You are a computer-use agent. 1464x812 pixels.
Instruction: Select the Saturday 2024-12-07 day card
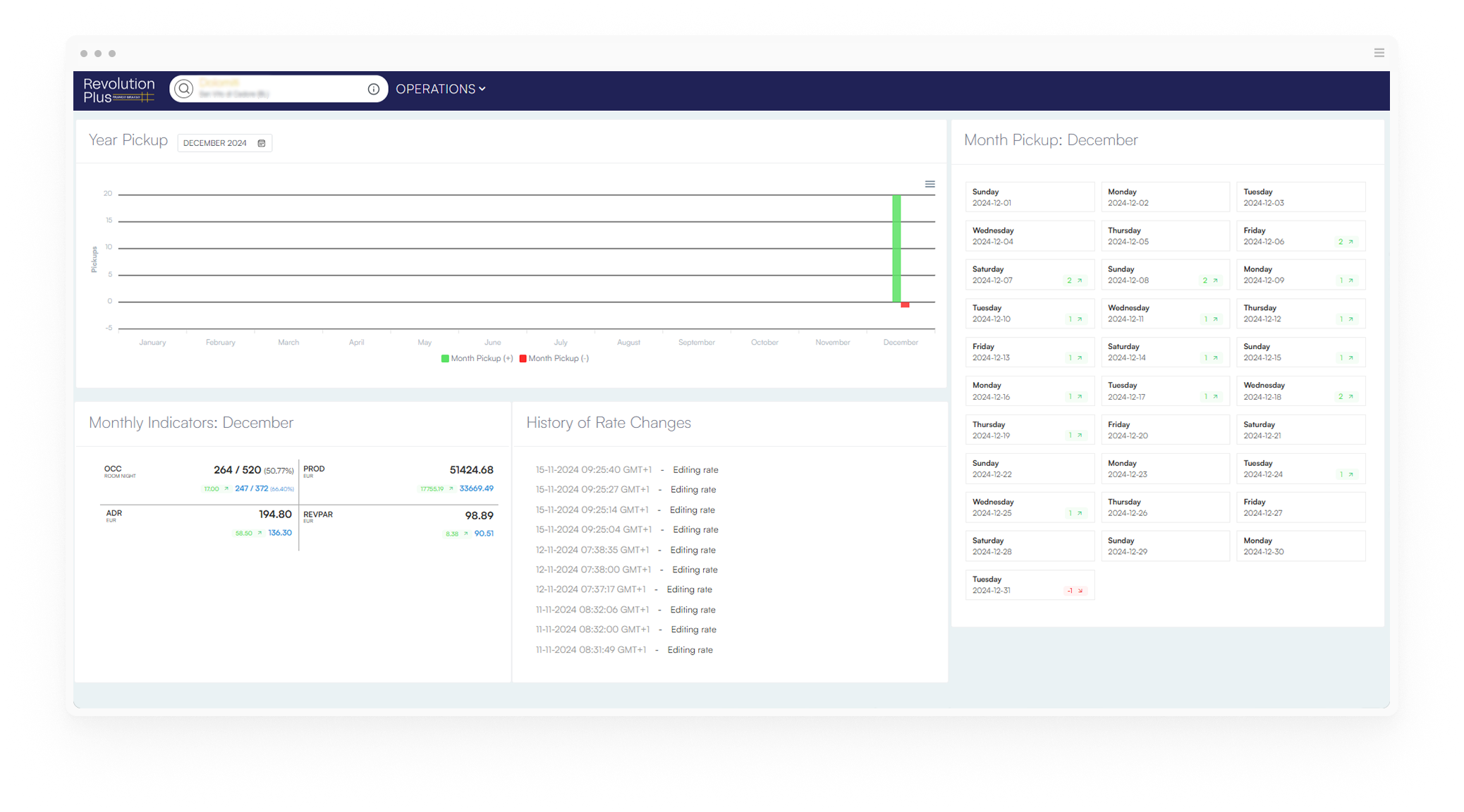coord(1029,275)
